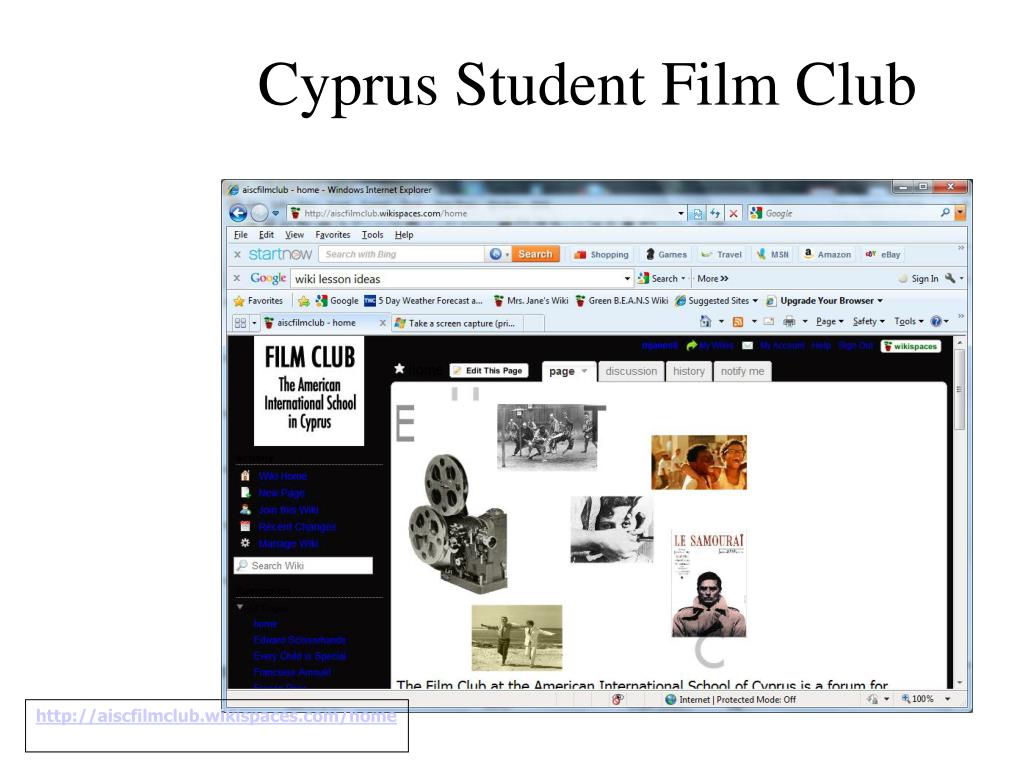Screen dimensions: 1024x768
Task: Open the Quick Tabs grid icon
Action: tap(240, 323)
